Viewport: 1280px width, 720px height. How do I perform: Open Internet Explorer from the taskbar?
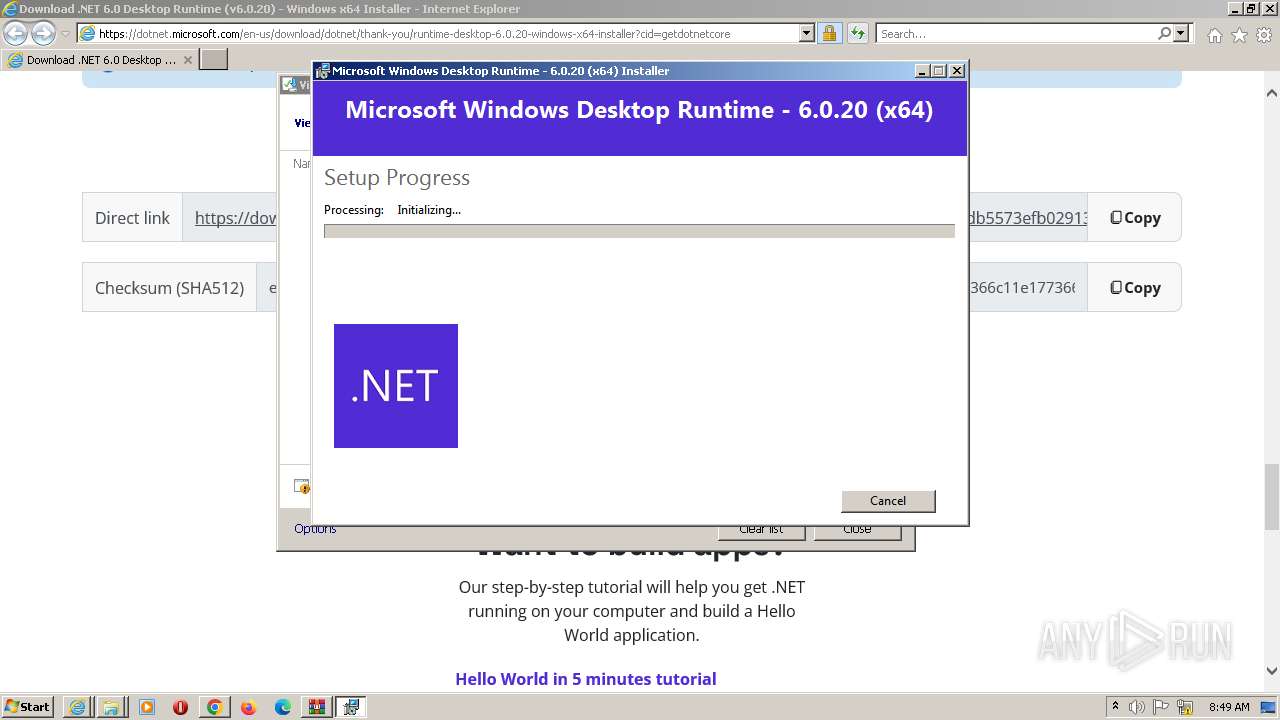pyautogui.click(x=77, y=707)
